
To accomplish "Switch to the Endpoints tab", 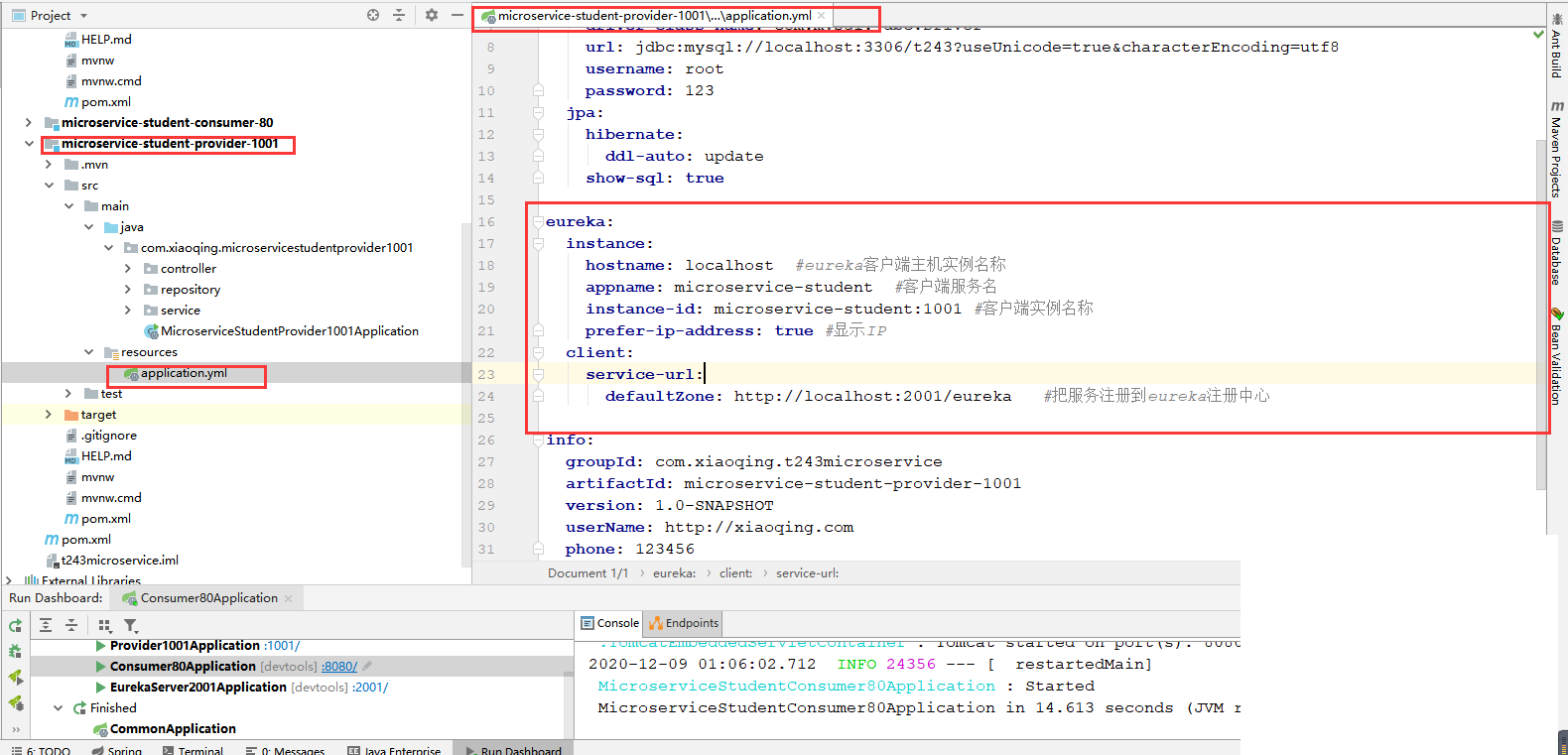I will (683, 623).
